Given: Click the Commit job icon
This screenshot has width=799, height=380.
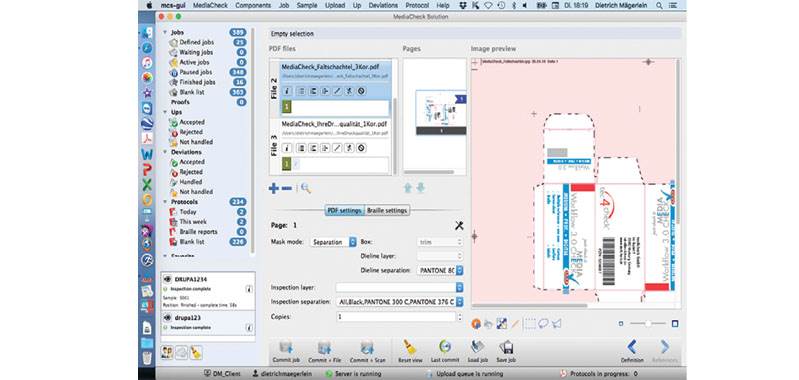Looking at the screenshot, I should click(x=286, y=348).
